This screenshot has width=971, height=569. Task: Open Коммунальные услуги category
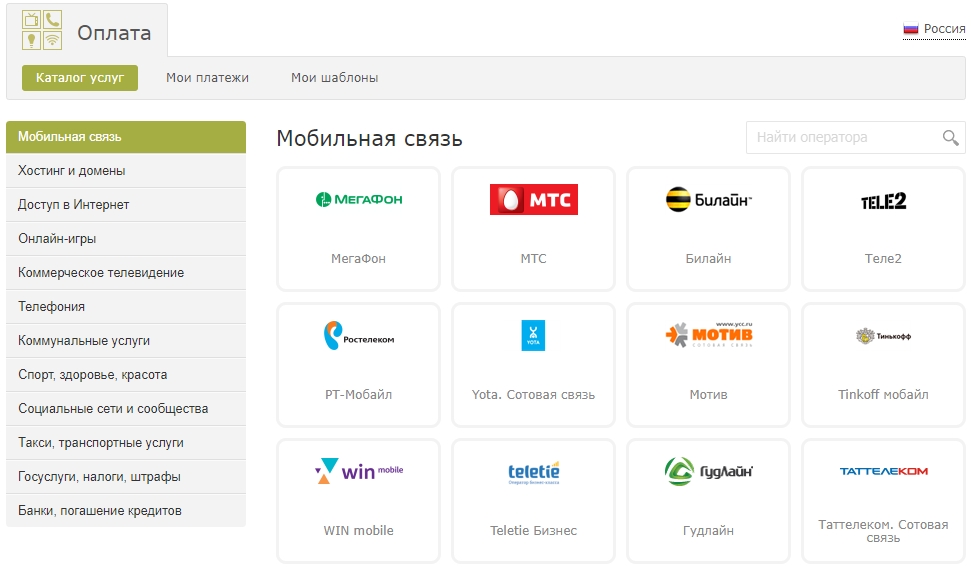pyautogui.click(x=126, y=341)
